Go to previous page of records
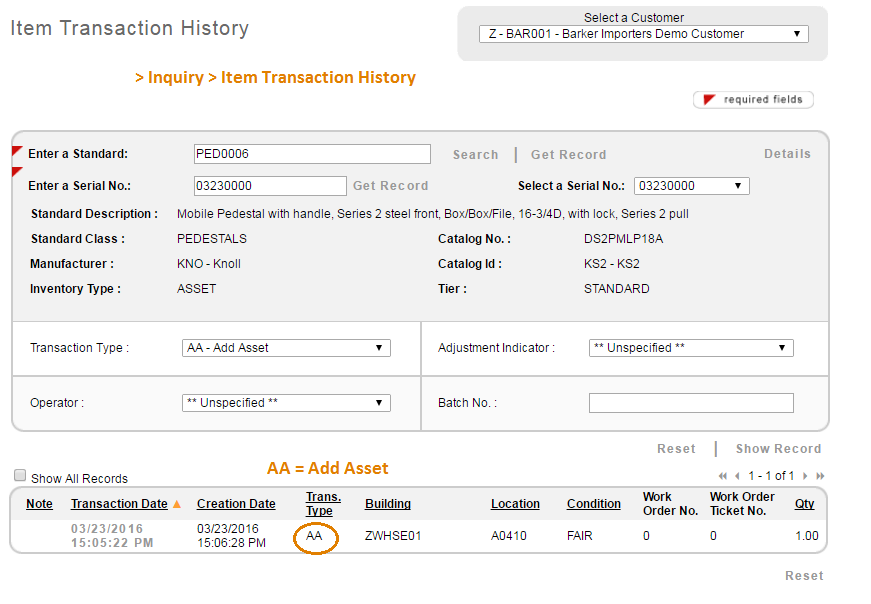 coord(737,476)
